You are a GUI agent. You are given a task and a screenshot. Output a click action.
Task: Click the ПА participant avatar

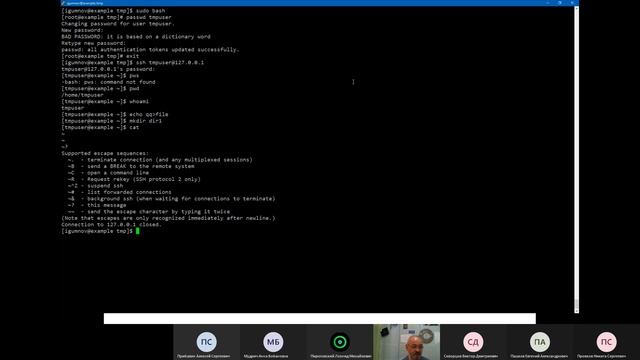(x=540, y=342)
